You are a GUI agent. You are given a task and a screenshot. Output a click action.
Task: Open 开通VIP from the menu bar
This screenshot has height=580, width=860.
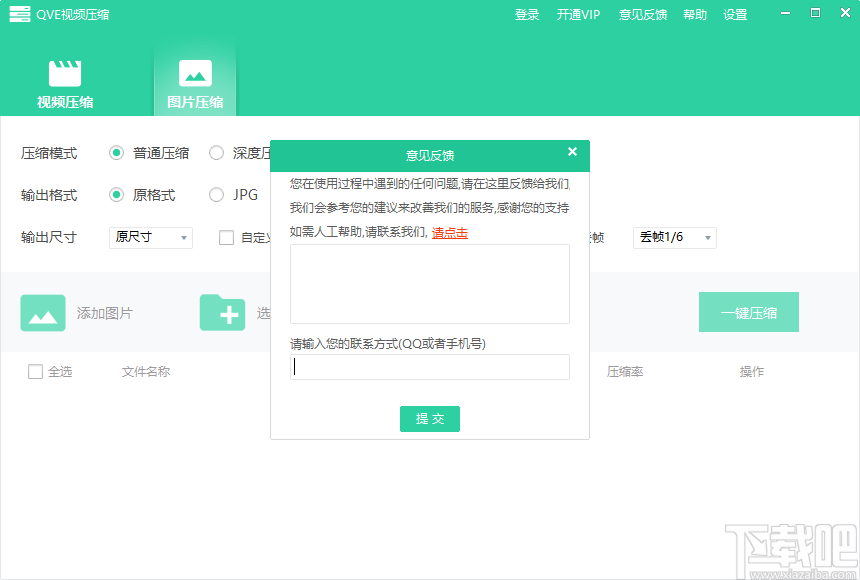click(577, 14)
